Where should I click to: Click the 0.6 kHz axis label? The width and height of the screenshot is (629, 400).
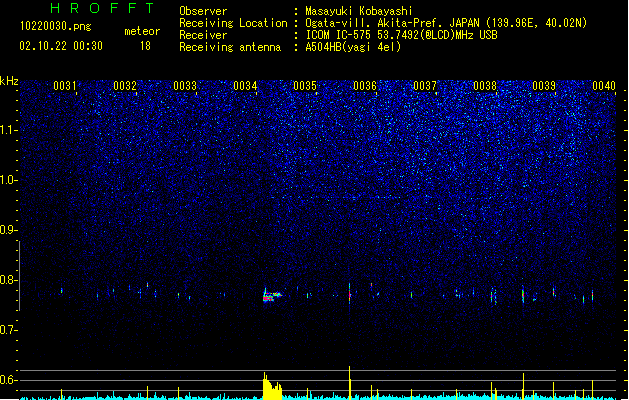[x=8, y=380]
